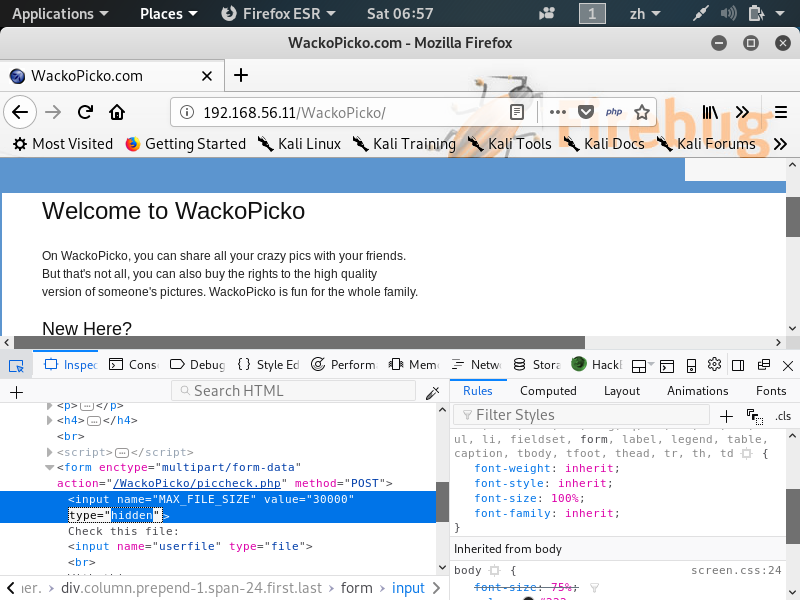This screenshot has height=600, width=800.
Task: Click the eyedropper color grabber icon
Action: 433,392
